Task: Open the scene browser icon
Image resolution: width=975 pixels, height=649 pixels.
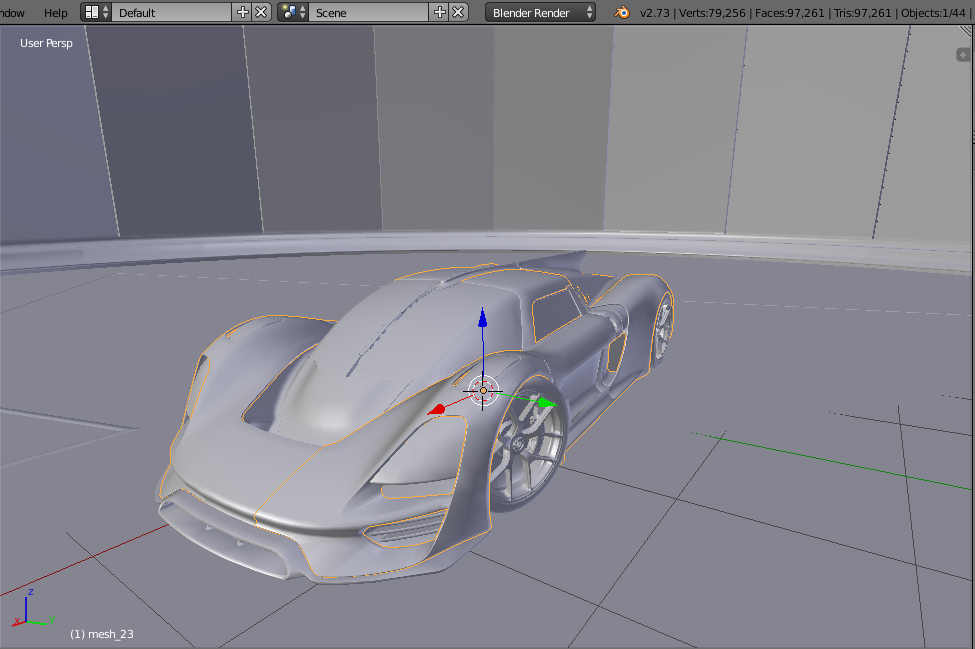Action: [x=293, y=12]
